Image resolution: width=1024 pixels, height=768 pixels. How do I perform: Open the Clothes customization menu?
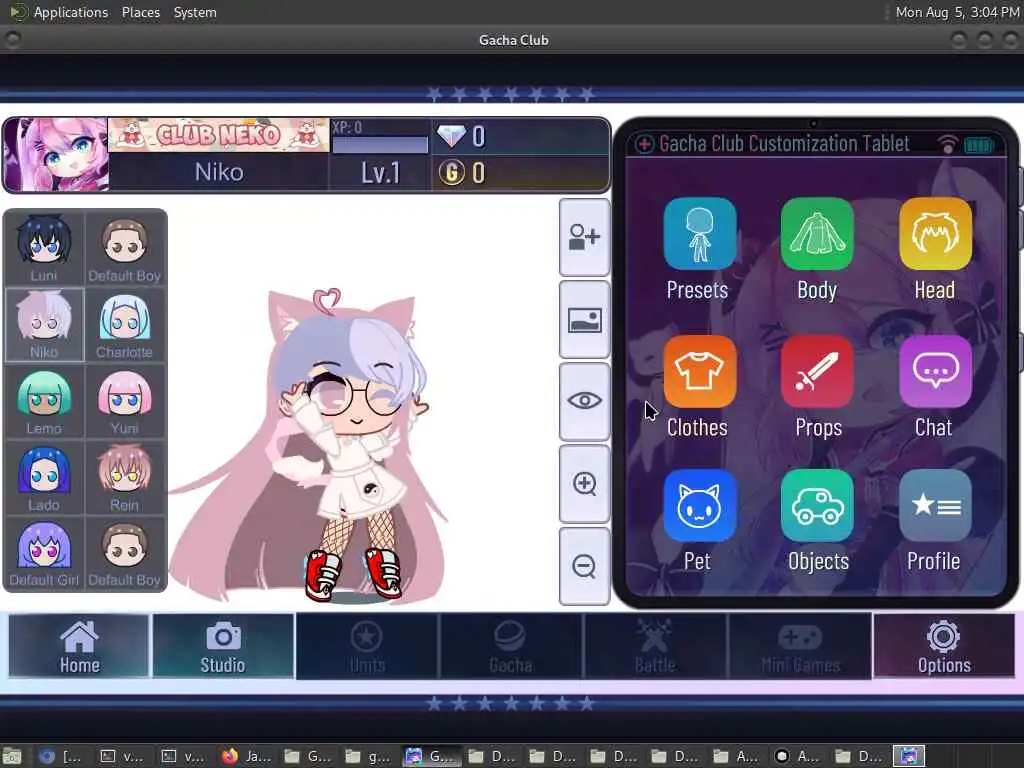(x=699, y=372)
